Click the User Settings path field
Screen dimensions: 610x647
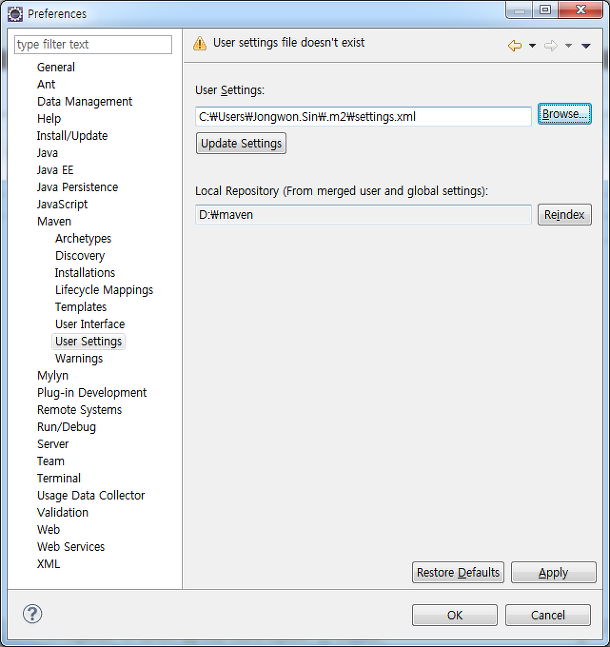pos(363,117)
